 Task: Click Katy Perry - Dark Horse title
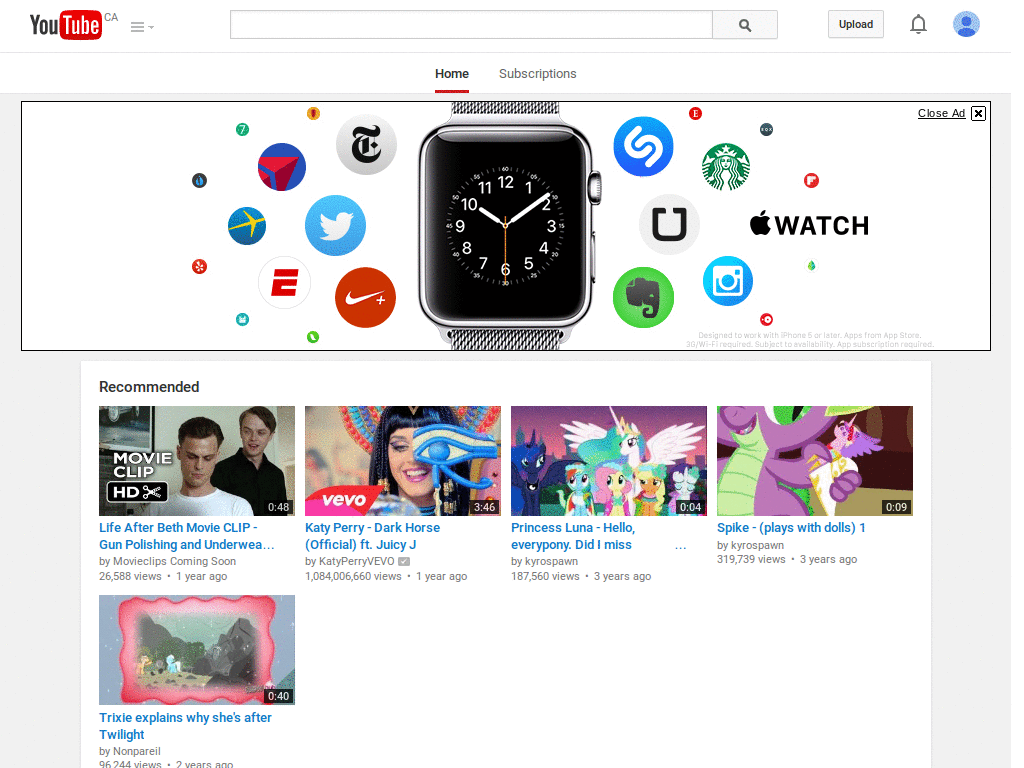372,536
